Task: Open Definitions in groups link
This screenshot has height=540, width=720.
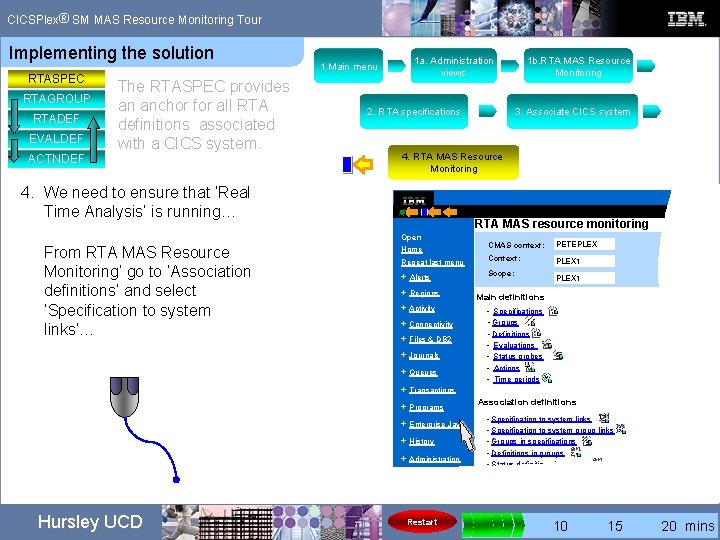Action: click(528, 453)
